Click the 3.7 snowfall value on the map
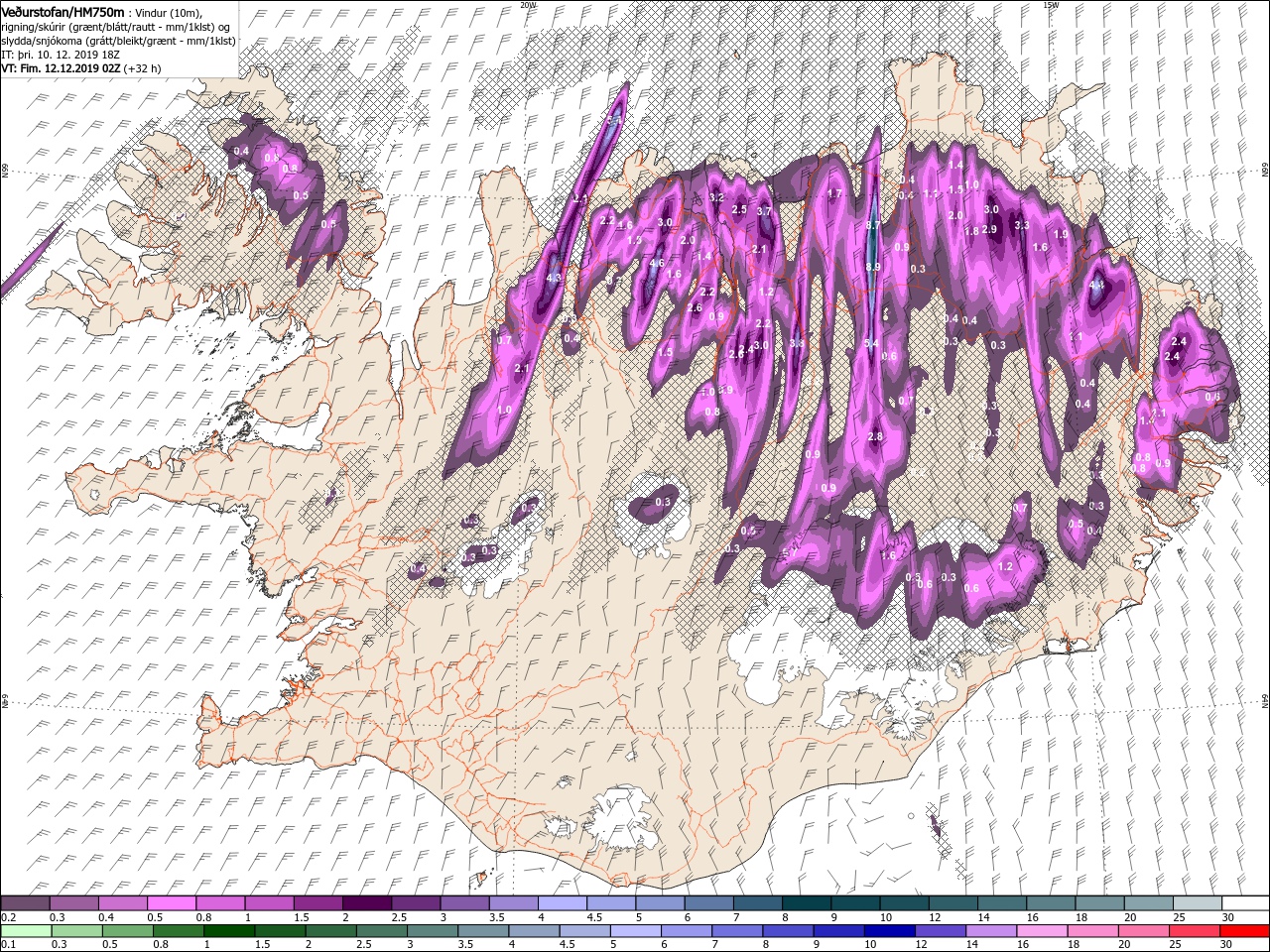The image size is (1270, 952). [764, 211]
